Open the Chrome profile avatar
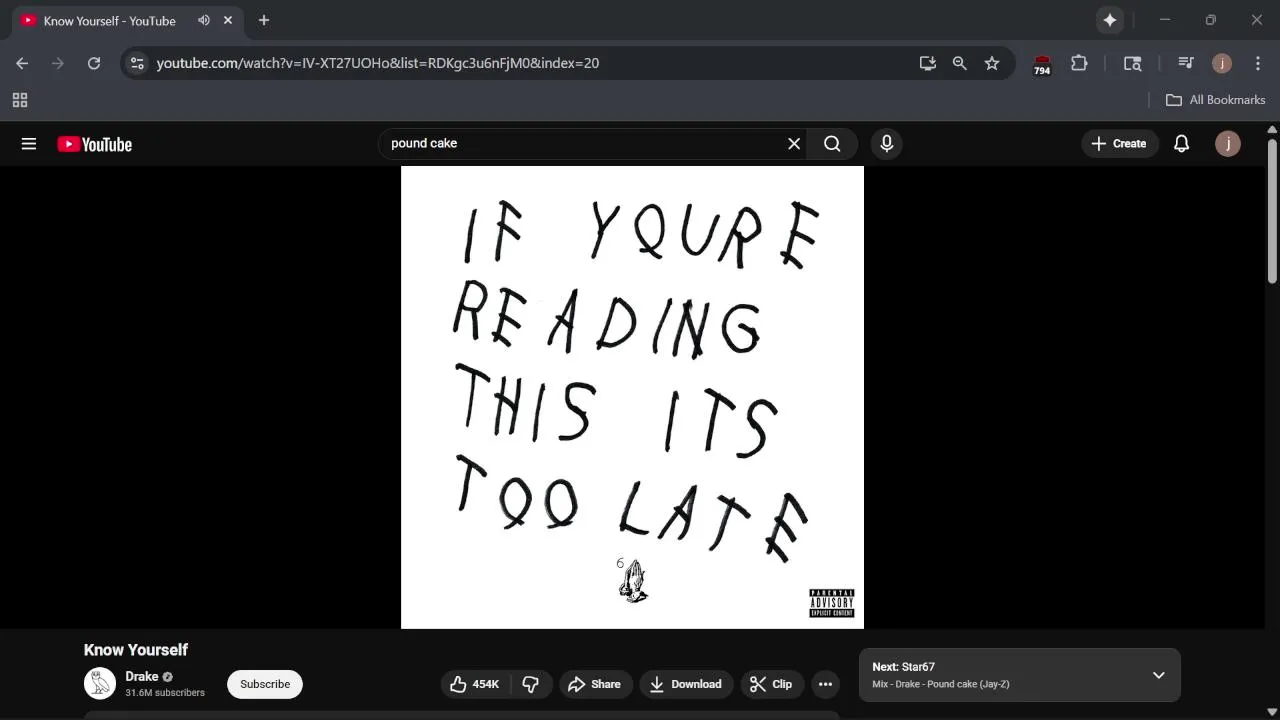Screen dimensions: 1280x720 [1222, 63]
